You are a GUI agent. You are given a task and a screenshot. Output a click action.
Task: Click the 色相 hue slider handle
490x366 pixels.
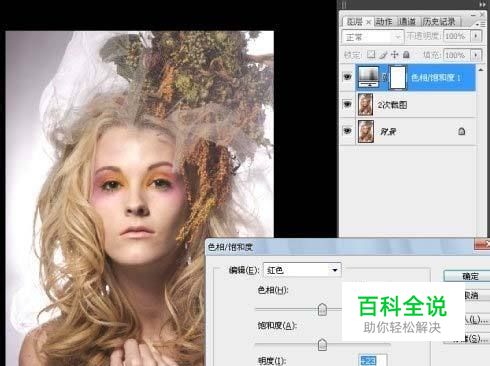322,310
